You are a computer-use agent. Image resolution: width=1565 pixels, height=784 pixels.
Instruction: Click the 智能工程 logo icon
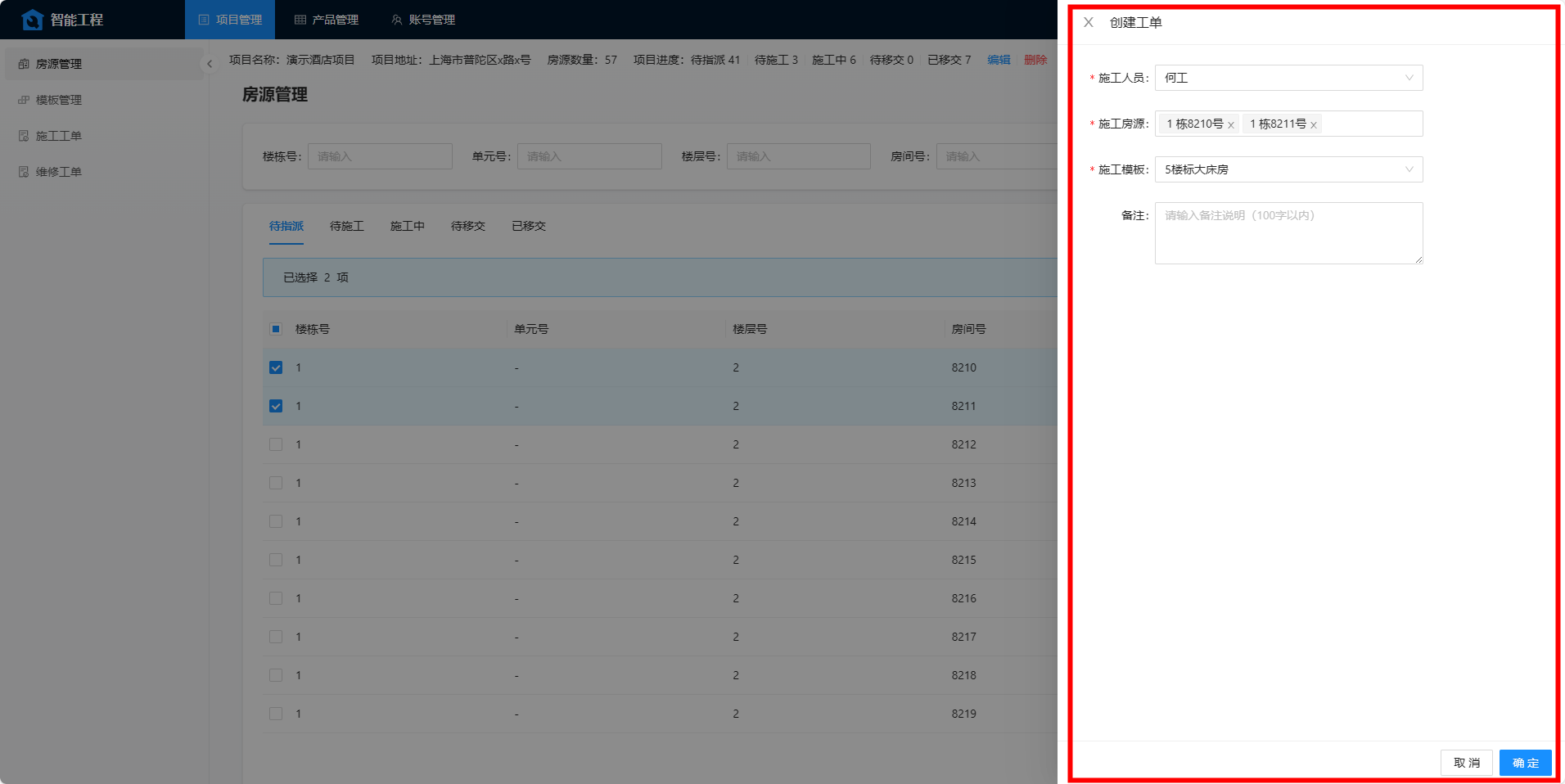pyautogui.click(x=32, y=20)
